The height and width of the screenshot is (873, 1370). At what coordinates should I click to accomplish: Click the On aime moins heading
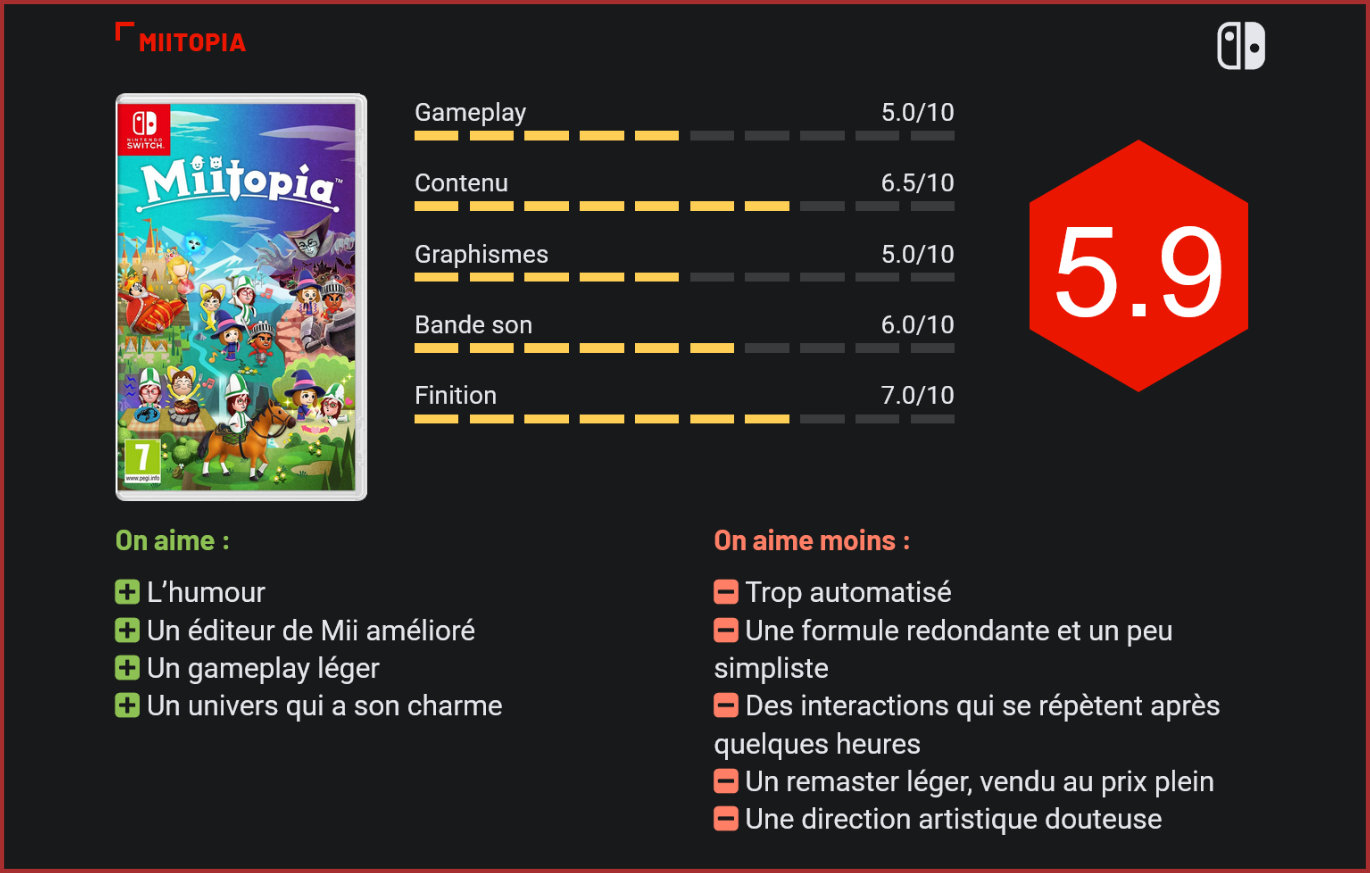tap(811, 541)
